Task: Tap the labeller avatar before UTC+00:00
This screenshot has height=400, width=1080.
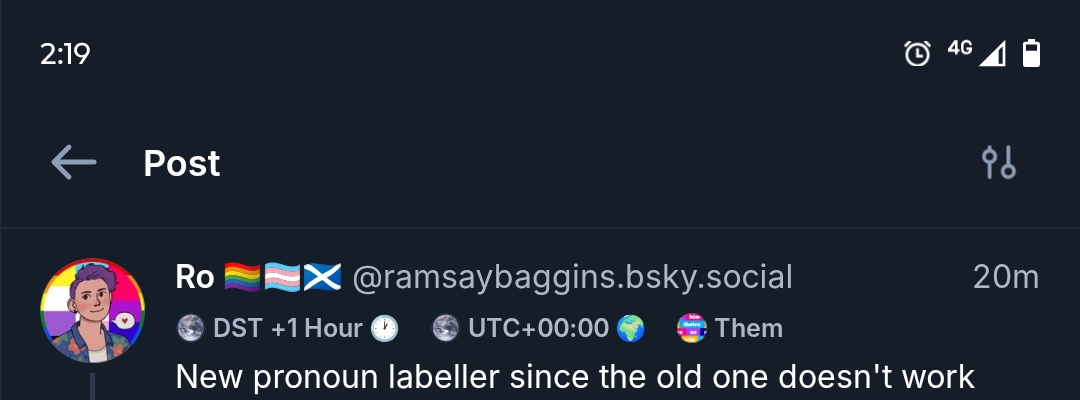Action: [x=446, y=328]
